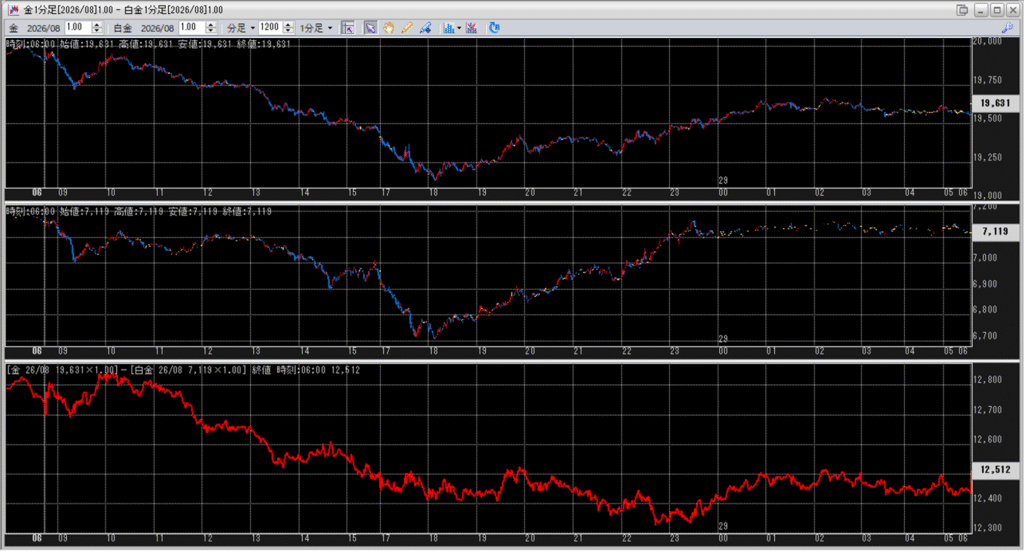Screen dimensions: 1024x551
Task: Click the detach window icon in title bar
Action: [962, 9]
